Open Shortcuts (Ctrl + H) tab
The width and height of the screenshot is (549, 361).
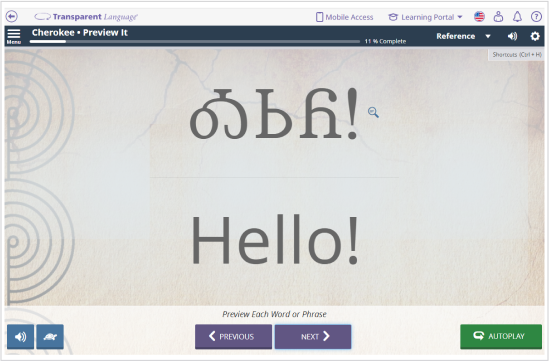(x=516, y=55)
